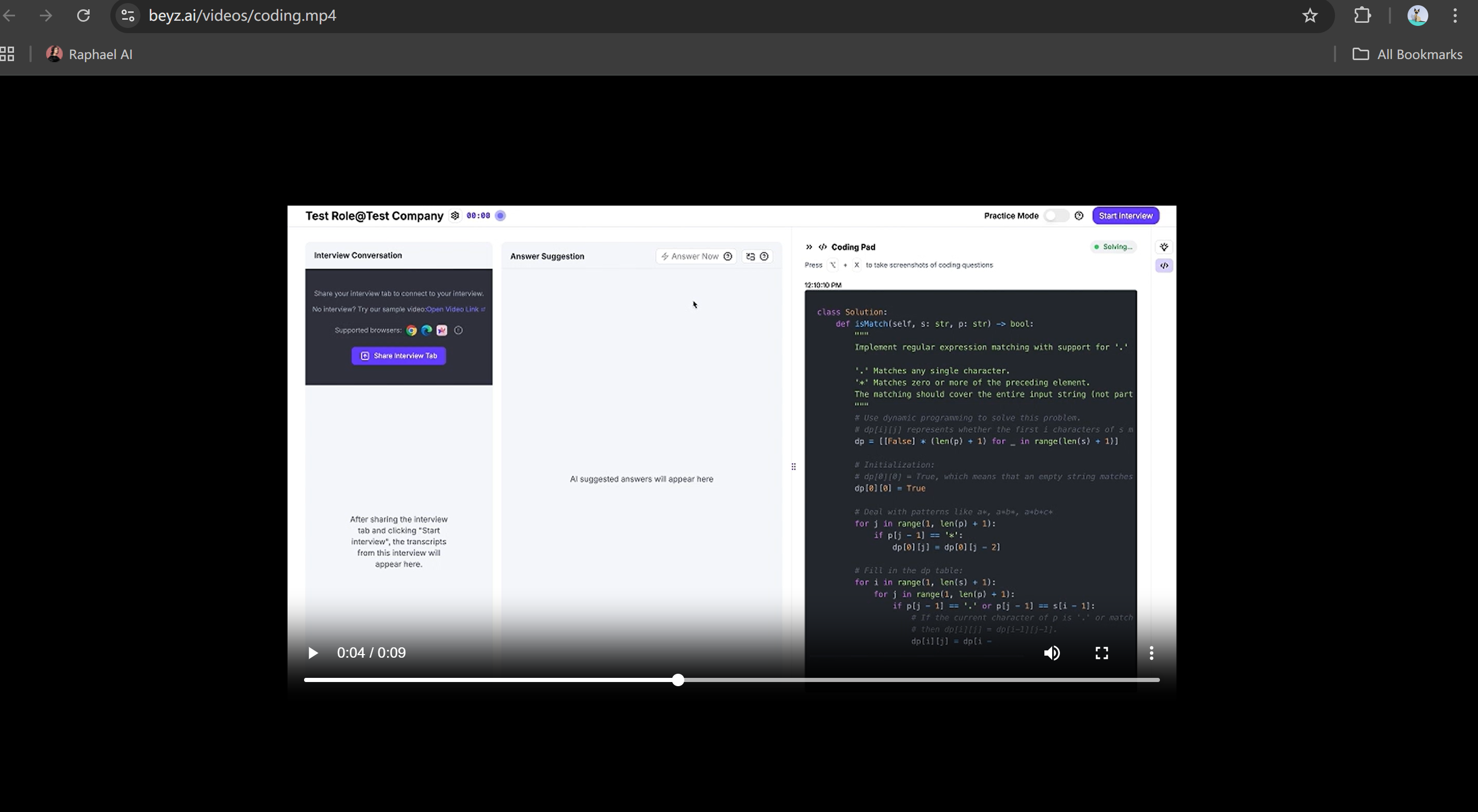Click the browser forward arrow
Screen dimensions: 1478x812
pos(46,16)
